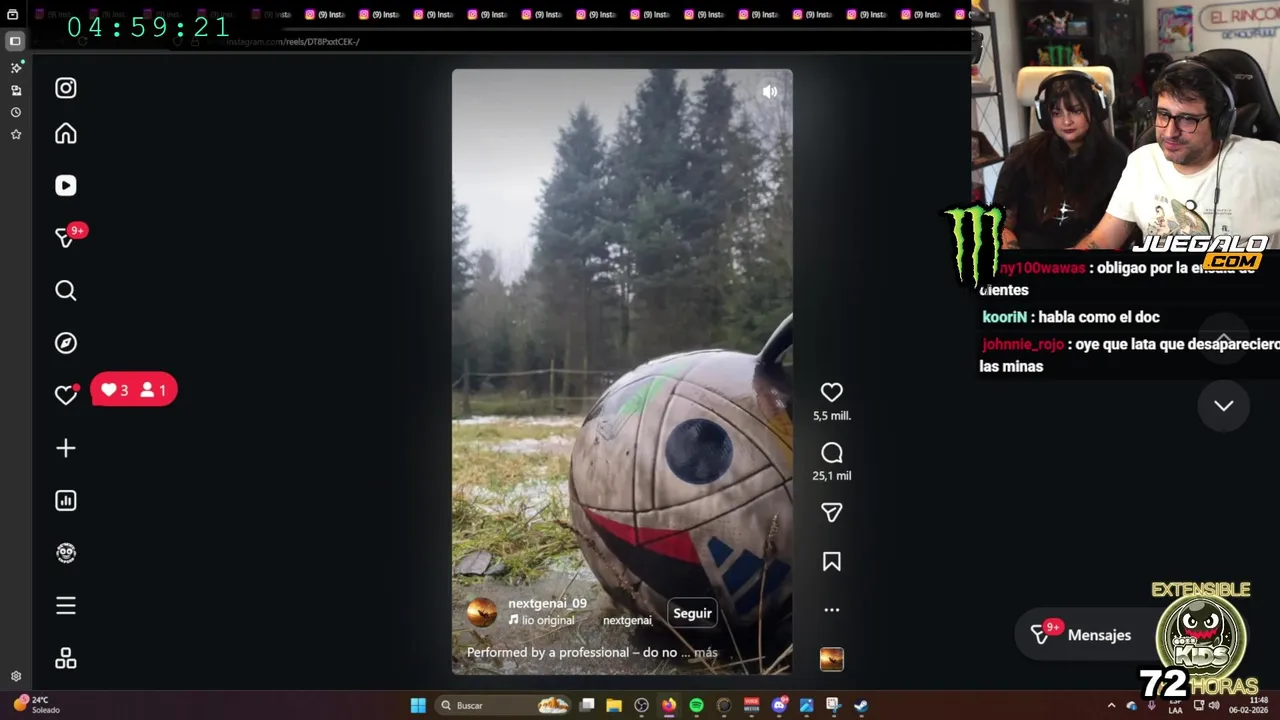The image size is (1280, 720).
Task: Open the notifications heart in the sidebar
Action: pyautogui.click(x=66, y=395)
